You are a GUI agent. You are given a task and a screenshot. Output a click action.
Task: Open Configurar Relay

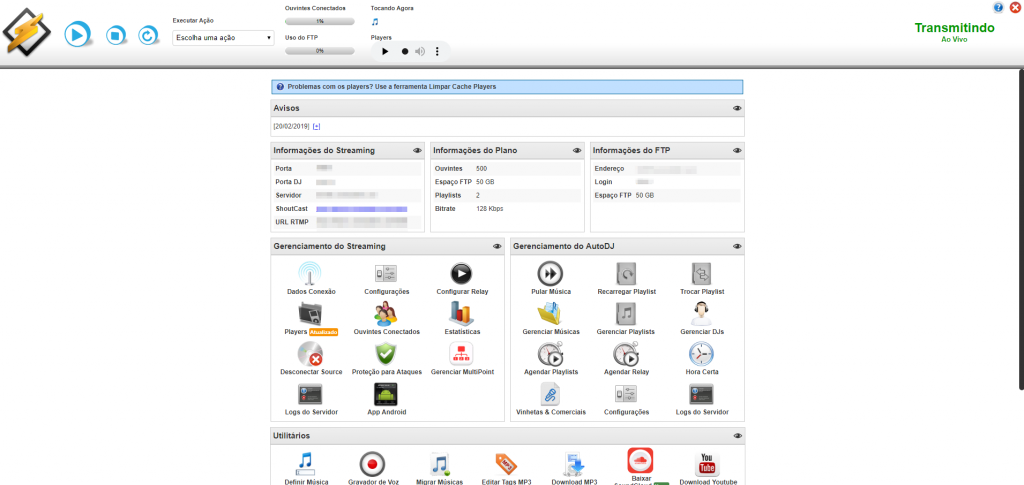tap(460, 273)
